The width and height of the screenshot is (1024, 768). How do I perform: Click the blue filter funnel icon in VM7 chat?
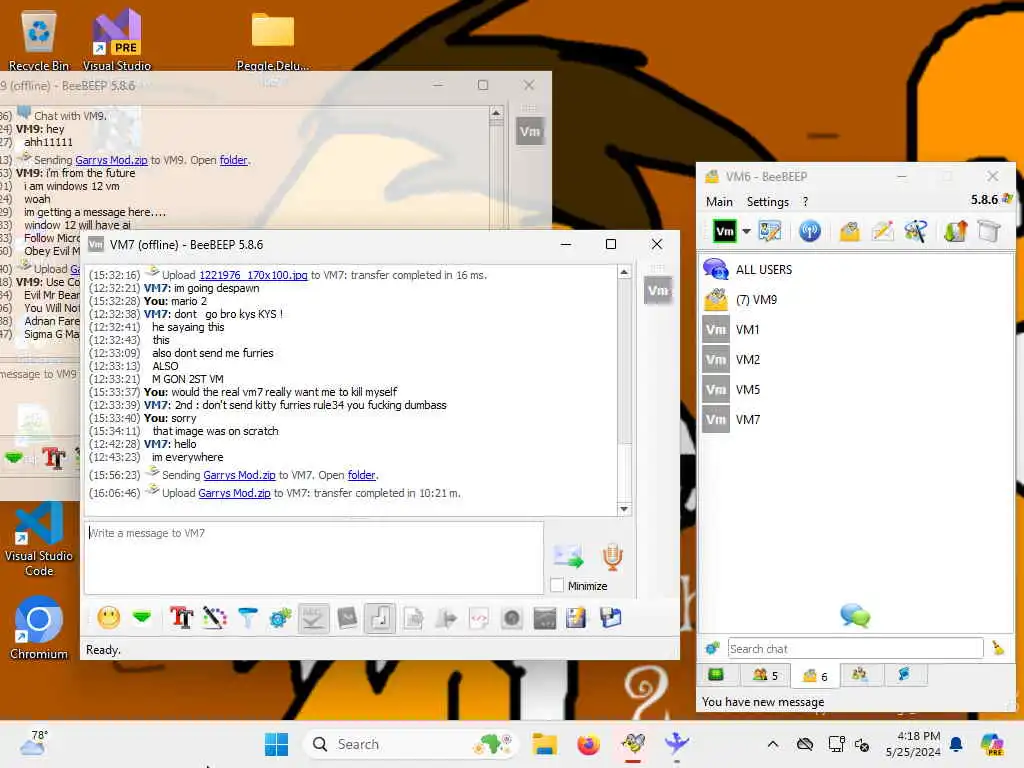point(248,617)
